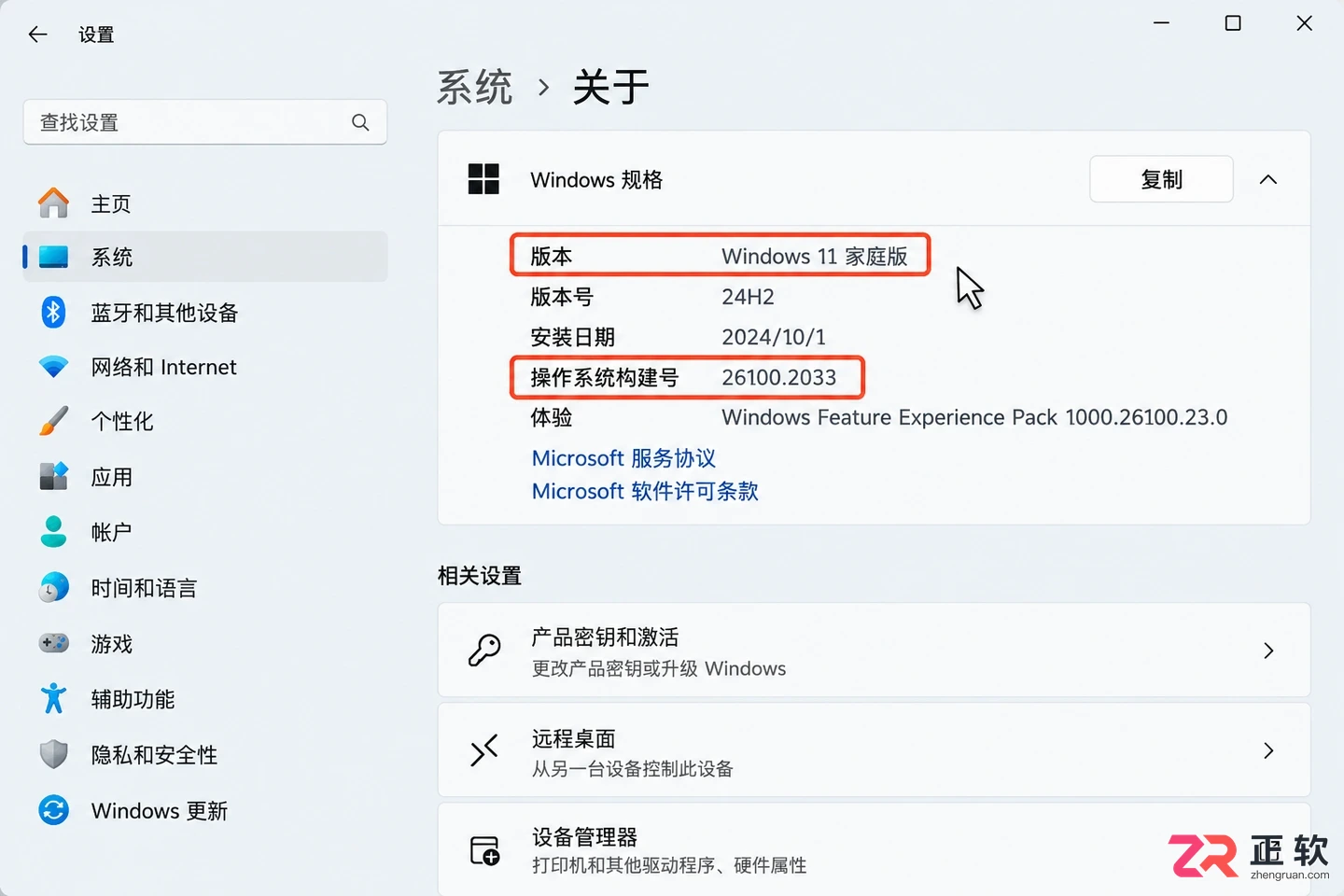Click the Gaming controller icon
Screen dimensions: 1344x896
click(53, 643)
